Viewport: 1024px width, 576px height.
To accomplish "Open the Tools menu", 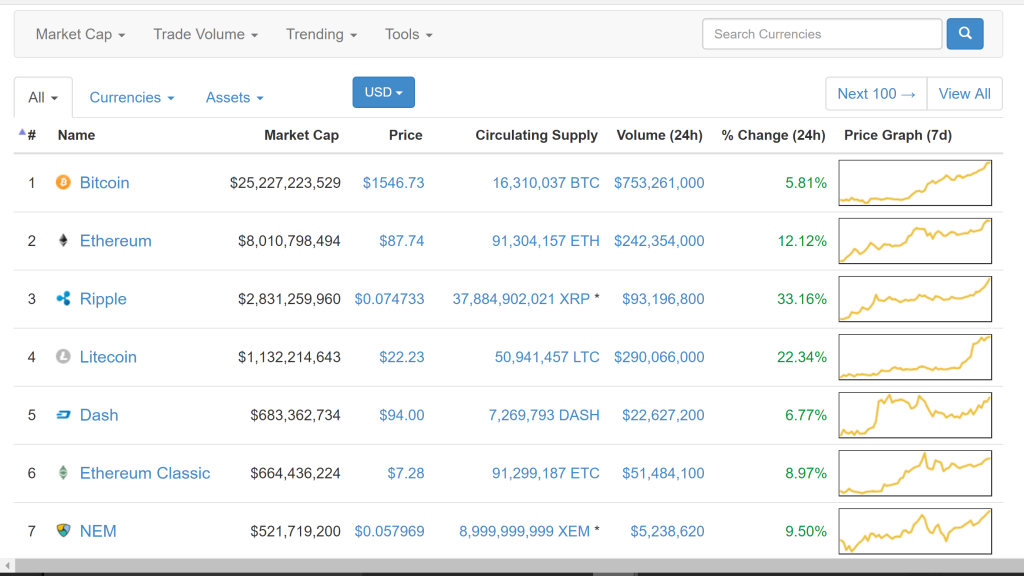I will click(x=409, y=35).
